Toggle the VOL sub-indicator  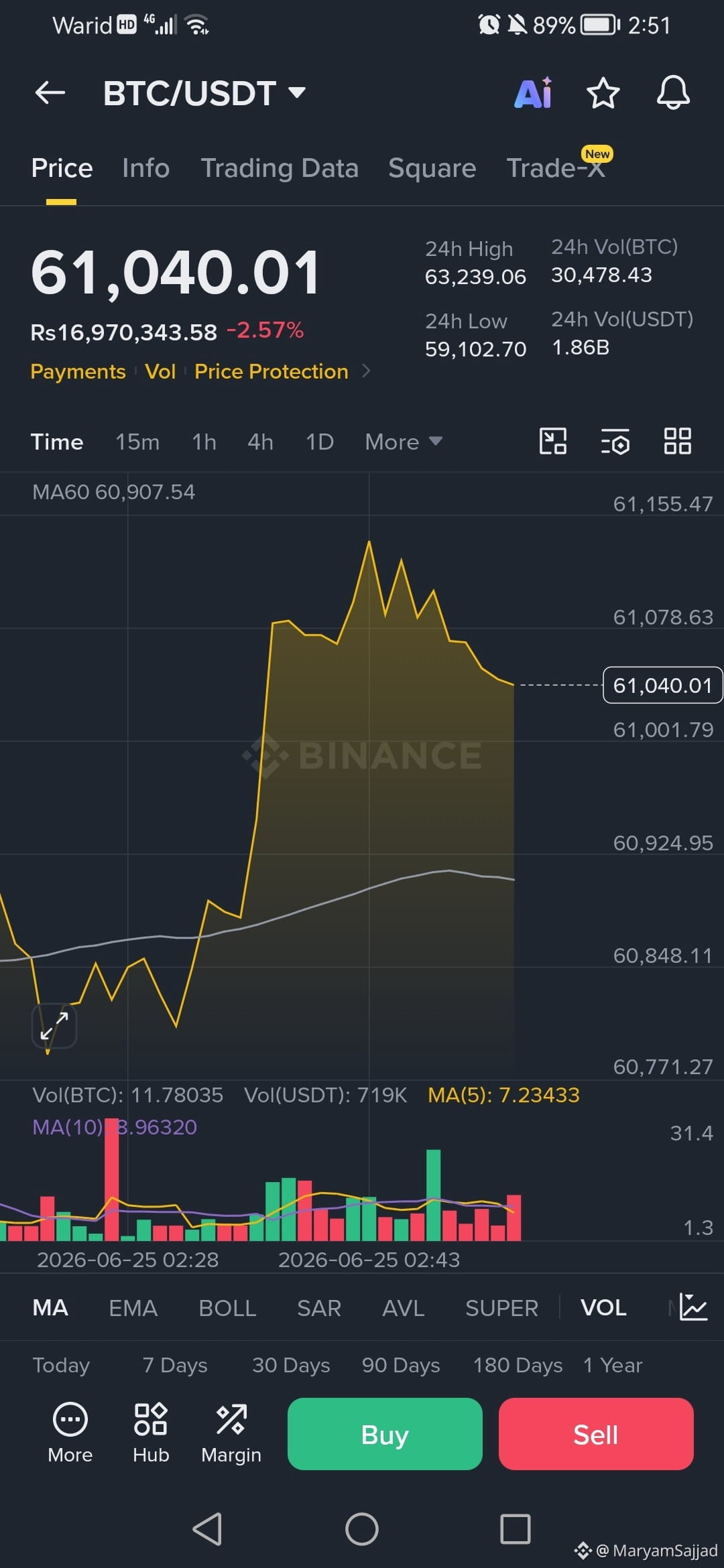coord(603,1307)
